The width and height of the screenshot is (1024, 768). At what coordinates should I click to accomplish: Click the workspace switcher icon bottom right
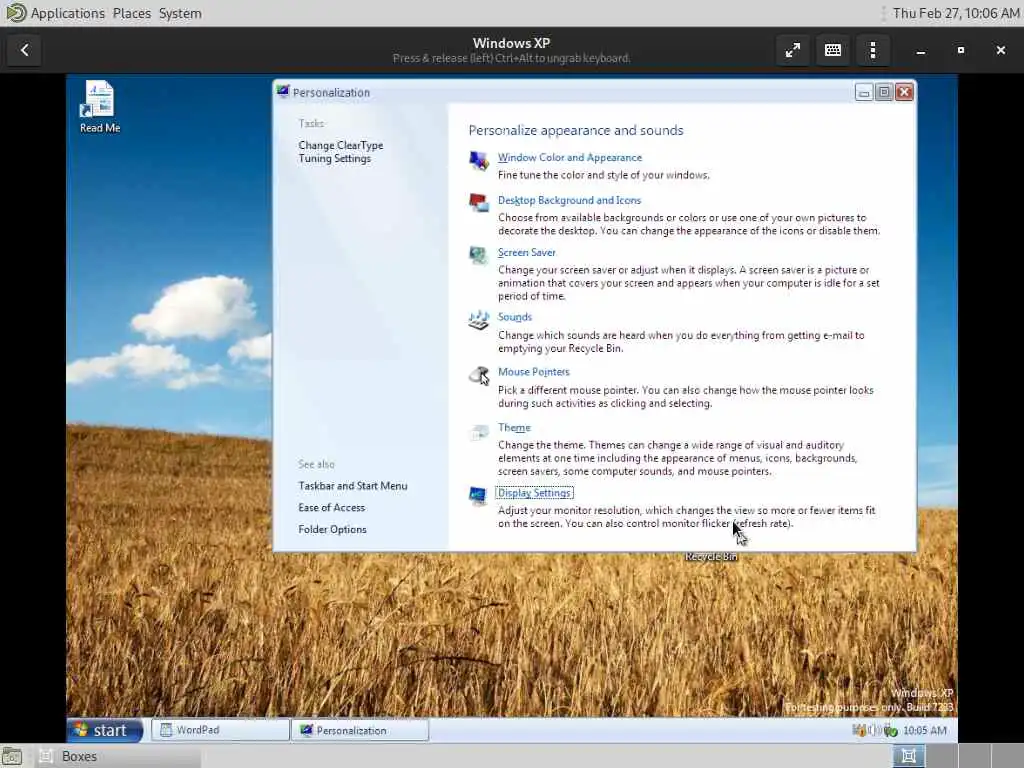pyautogui.click(x=908, y=756)
